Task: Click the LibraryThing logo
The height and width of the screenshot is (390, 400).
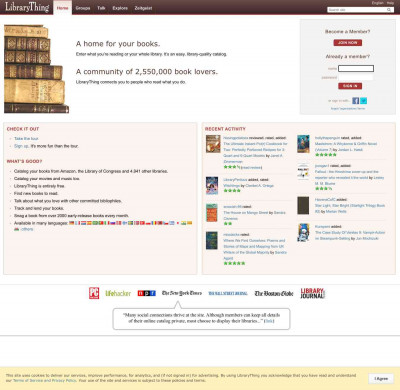Action: [x=27, y=7]
